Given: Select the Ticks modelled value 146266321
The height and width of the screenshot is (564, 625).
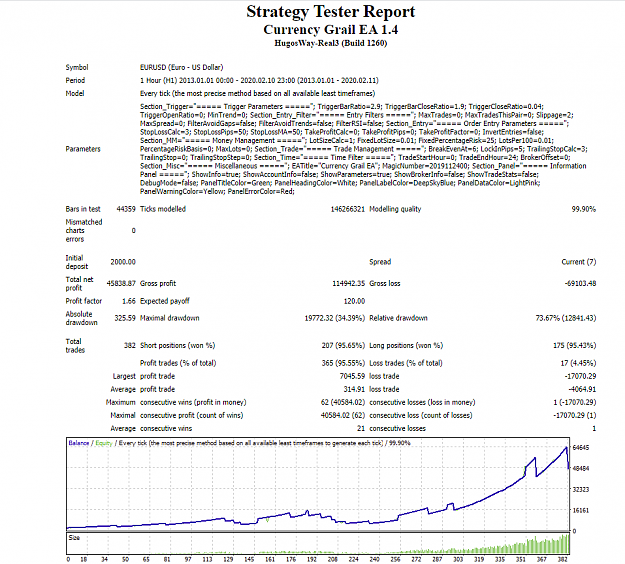Looking at the screenshot, I should 348,209.
